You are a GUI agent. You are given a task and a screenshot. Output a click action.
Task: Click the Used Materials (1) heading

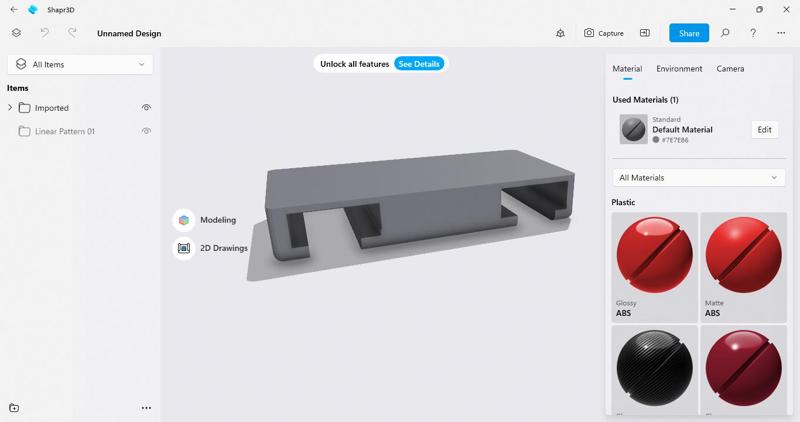[645, 100]
